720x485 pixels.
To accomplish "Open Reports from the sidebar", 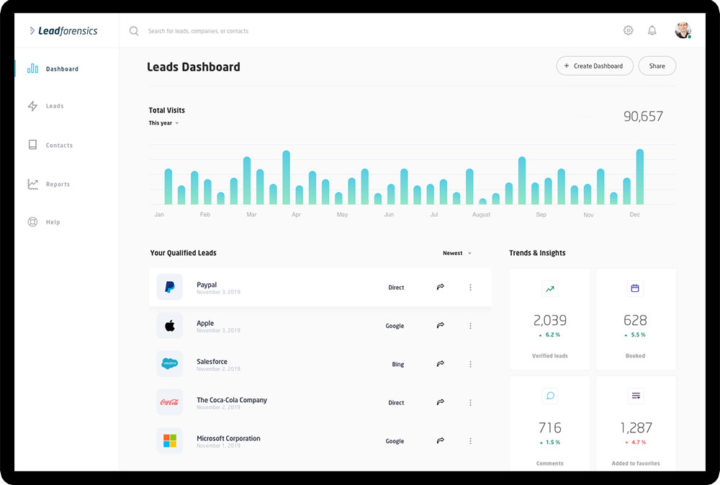I will point(57,184).
